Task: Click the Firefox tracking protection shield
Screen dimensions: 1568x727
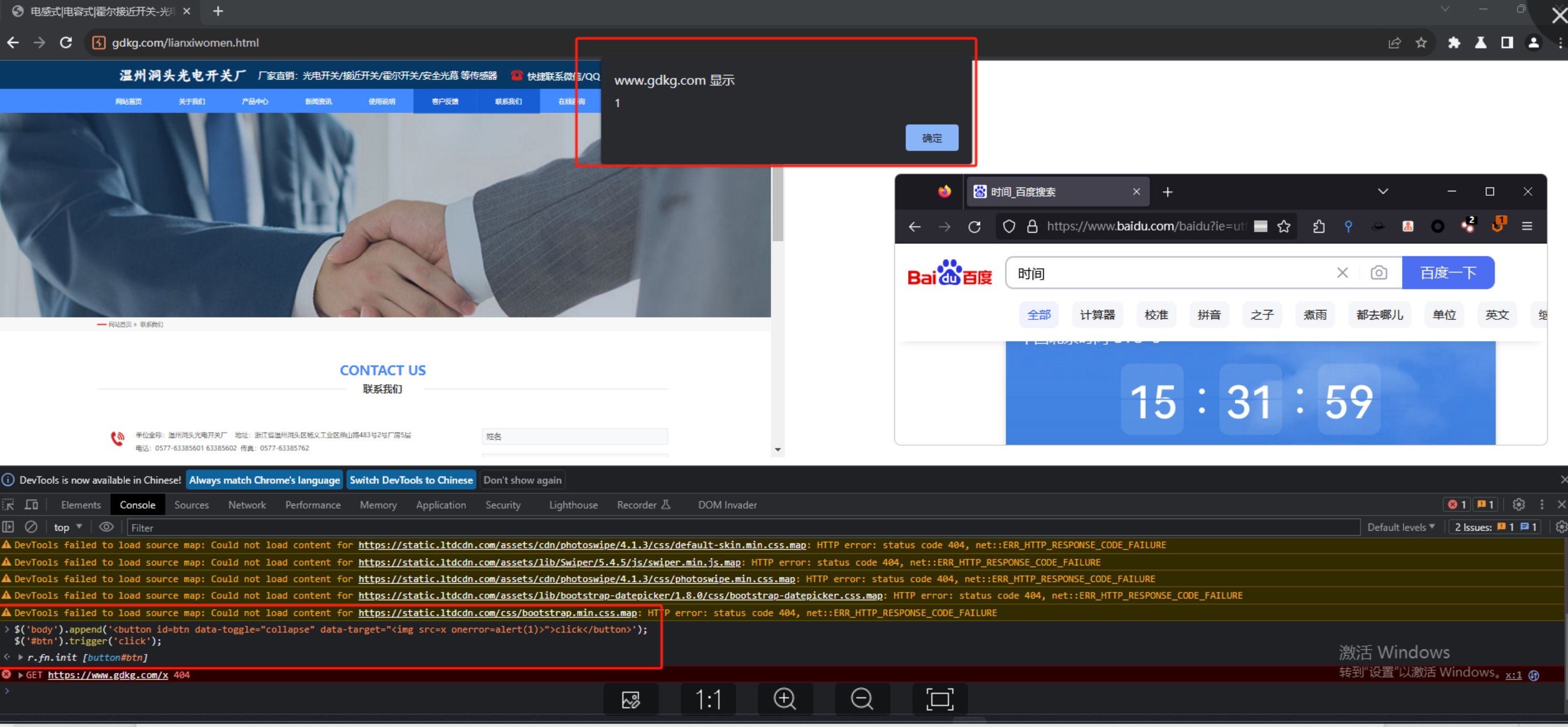Action: [1009, 226]
